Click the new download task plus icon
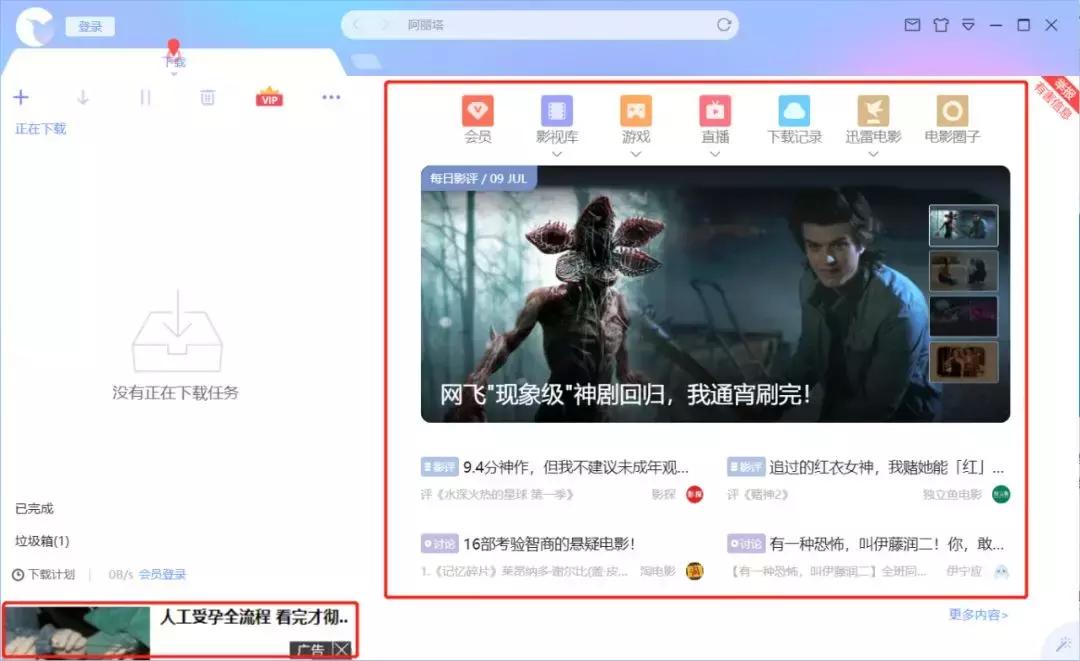The image size is (1080, 661). (x=21, y=97)
